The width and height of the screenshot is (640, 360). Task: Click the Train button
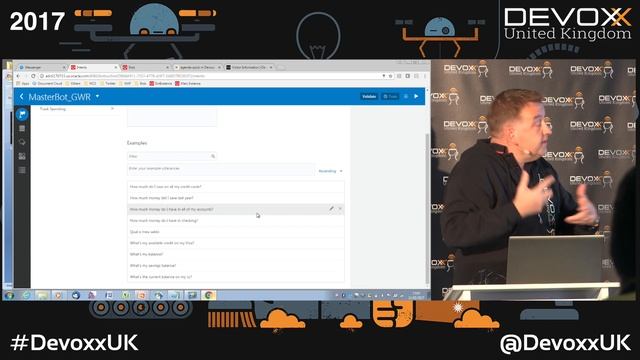390,97
